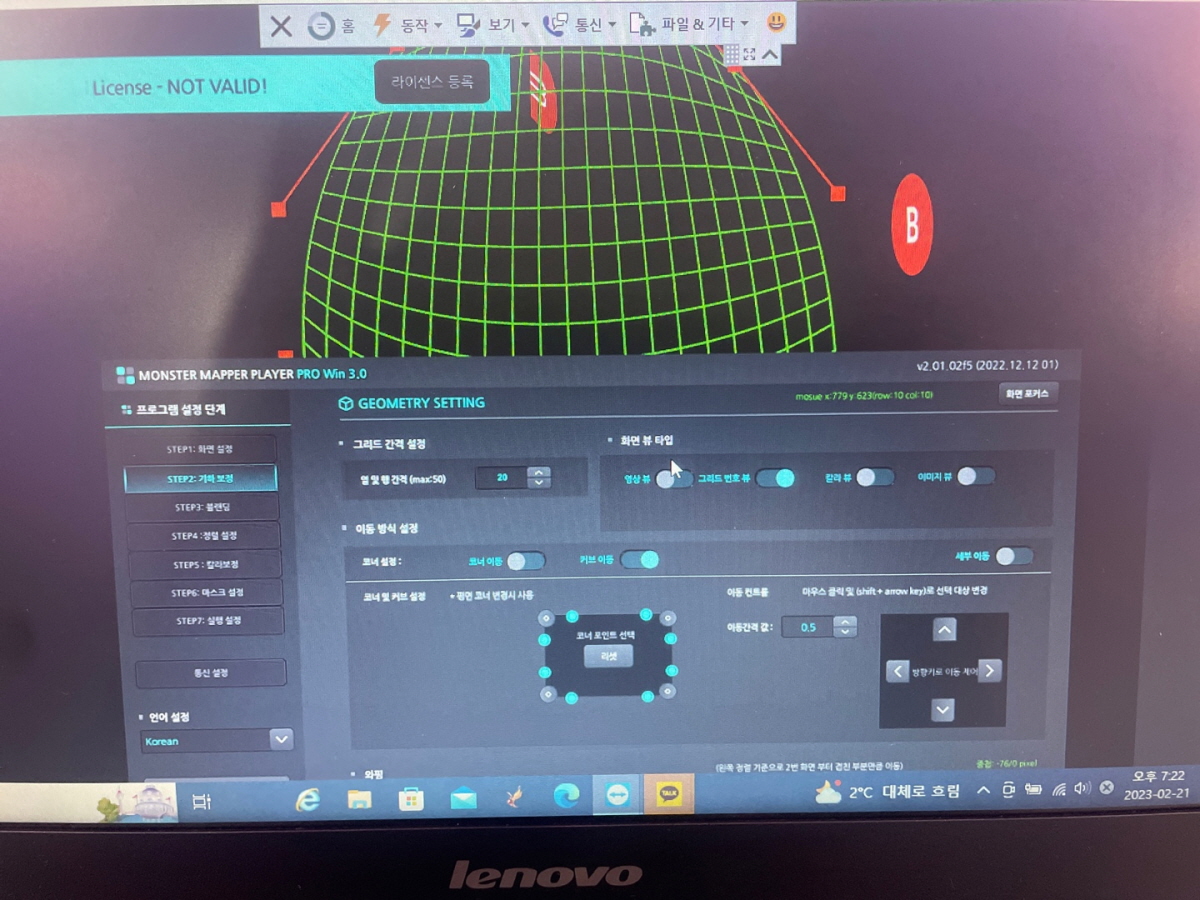1200x900 pixels.
Task: Click the stepper arrows beside grid spacing 20
Action: [539, 478]
